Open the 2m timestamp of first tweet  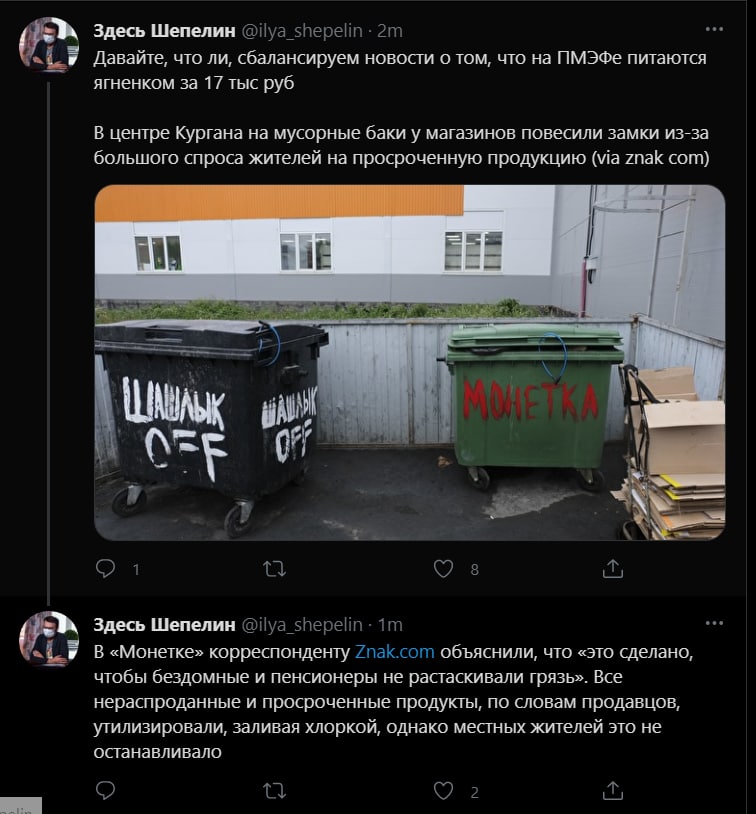[390, 31]
